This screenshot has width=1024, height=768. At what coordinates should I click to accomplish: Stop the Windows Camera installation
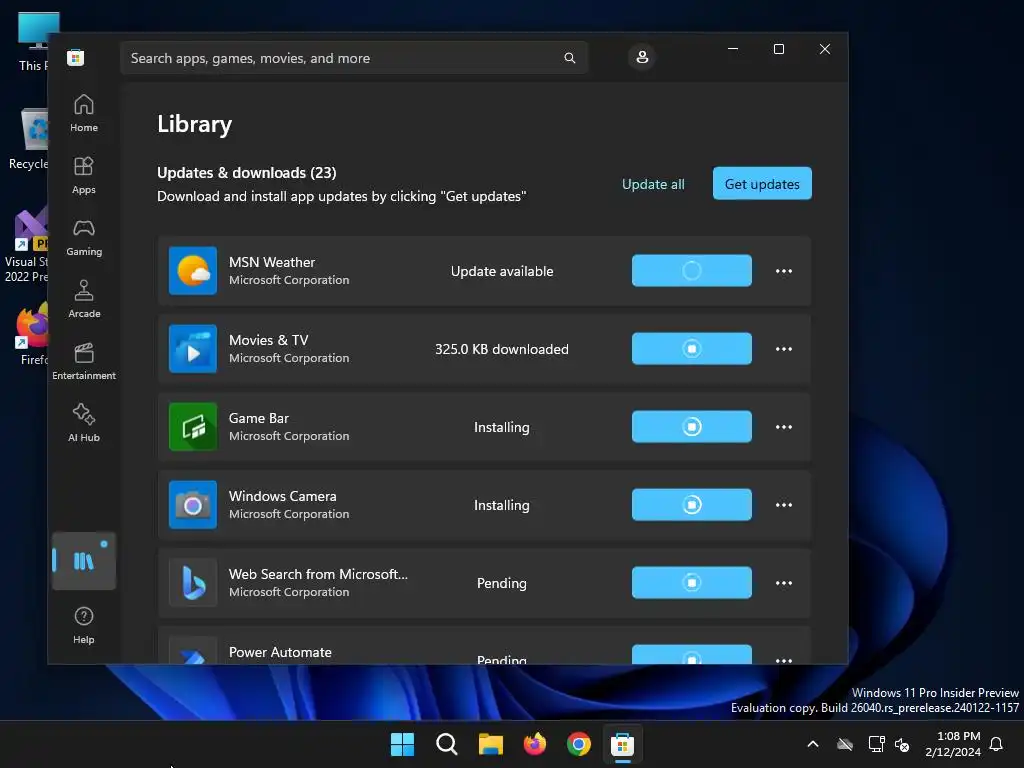tap(692, 505)
